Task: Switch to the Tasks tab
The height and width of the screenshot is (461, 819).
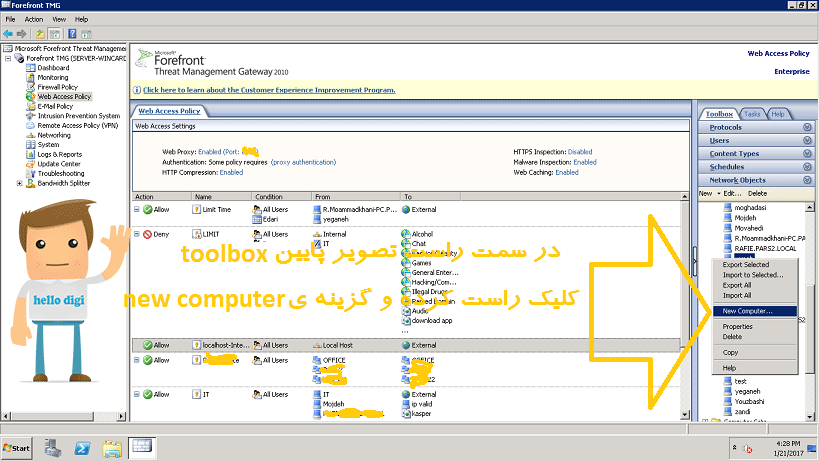Action: click(752, 114)
